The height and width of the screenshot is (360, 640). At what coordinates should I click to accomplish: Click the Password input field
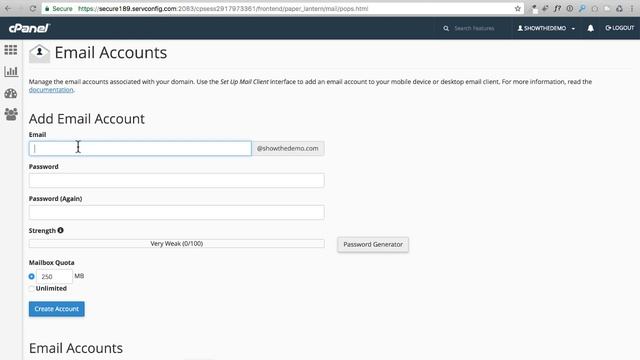click(177, 180)
